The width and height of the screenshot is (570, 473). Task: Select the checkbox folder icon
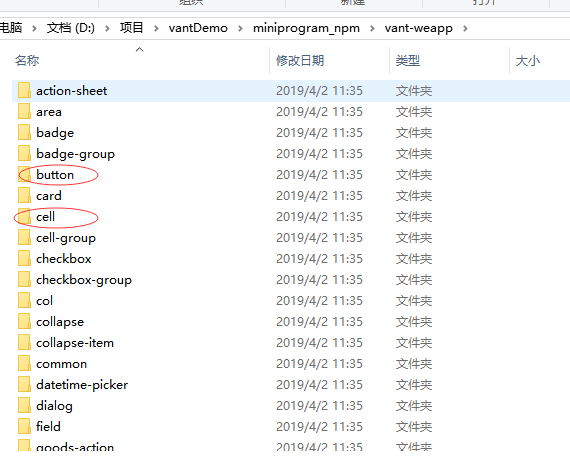click(x=24, y=258)
